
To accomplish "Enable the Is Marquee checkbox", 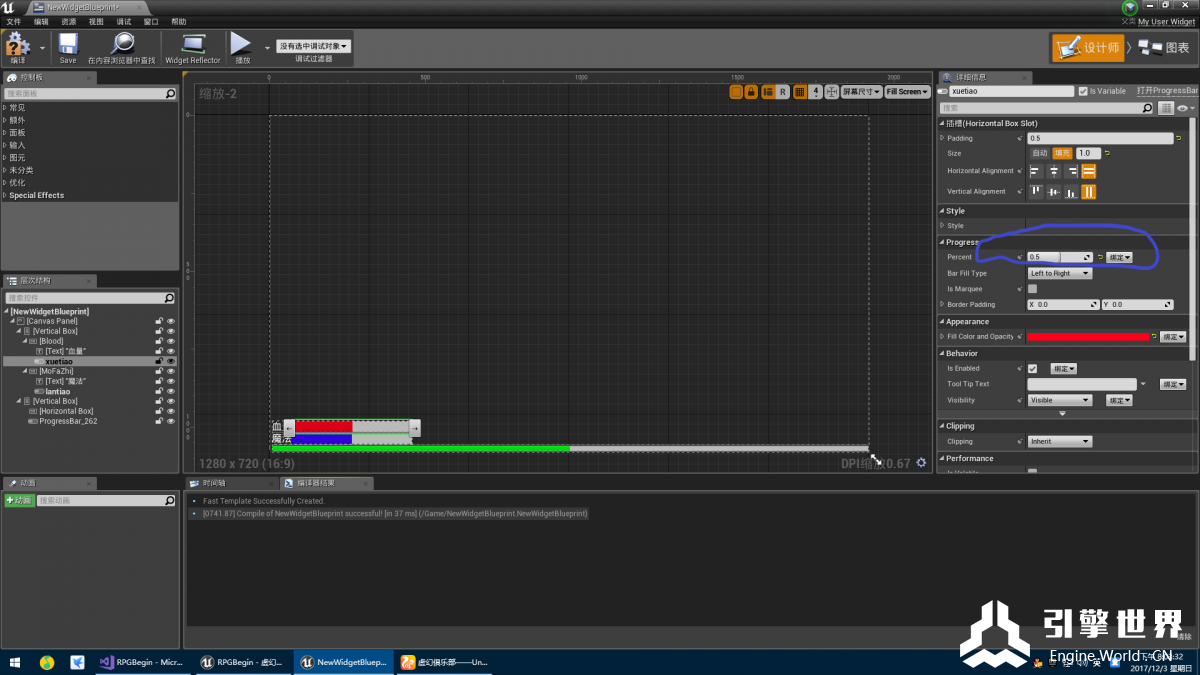I will pos(1033,289).
